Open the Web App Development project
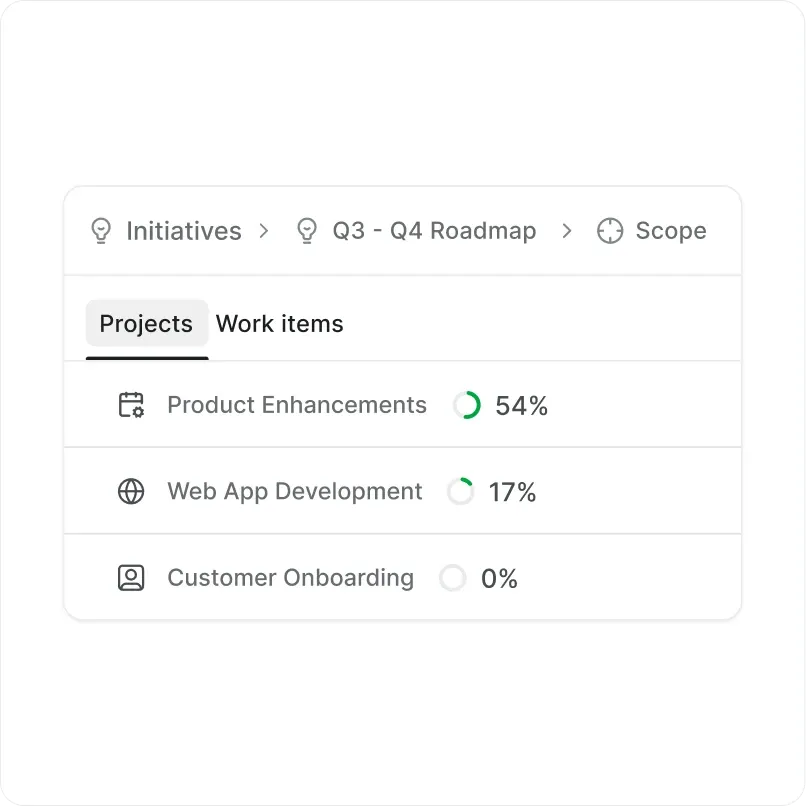 tap(295, 491)
